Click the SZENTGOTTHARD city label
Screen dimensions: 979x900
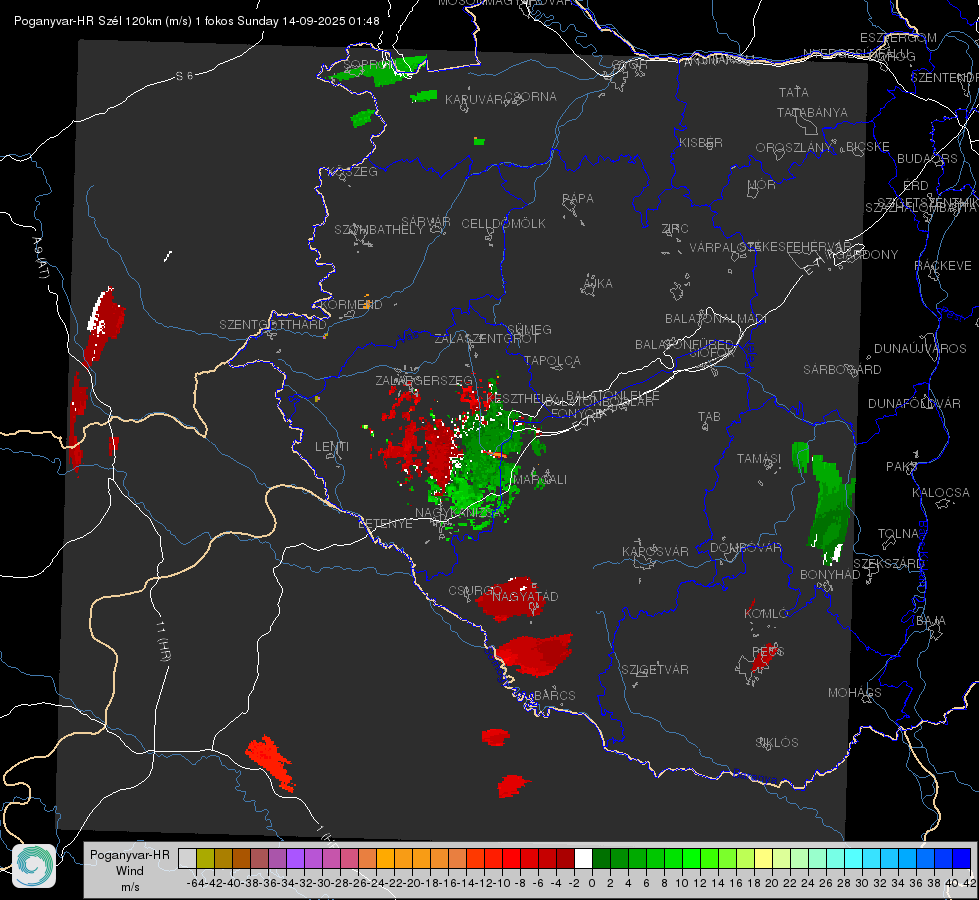[273, 325]
